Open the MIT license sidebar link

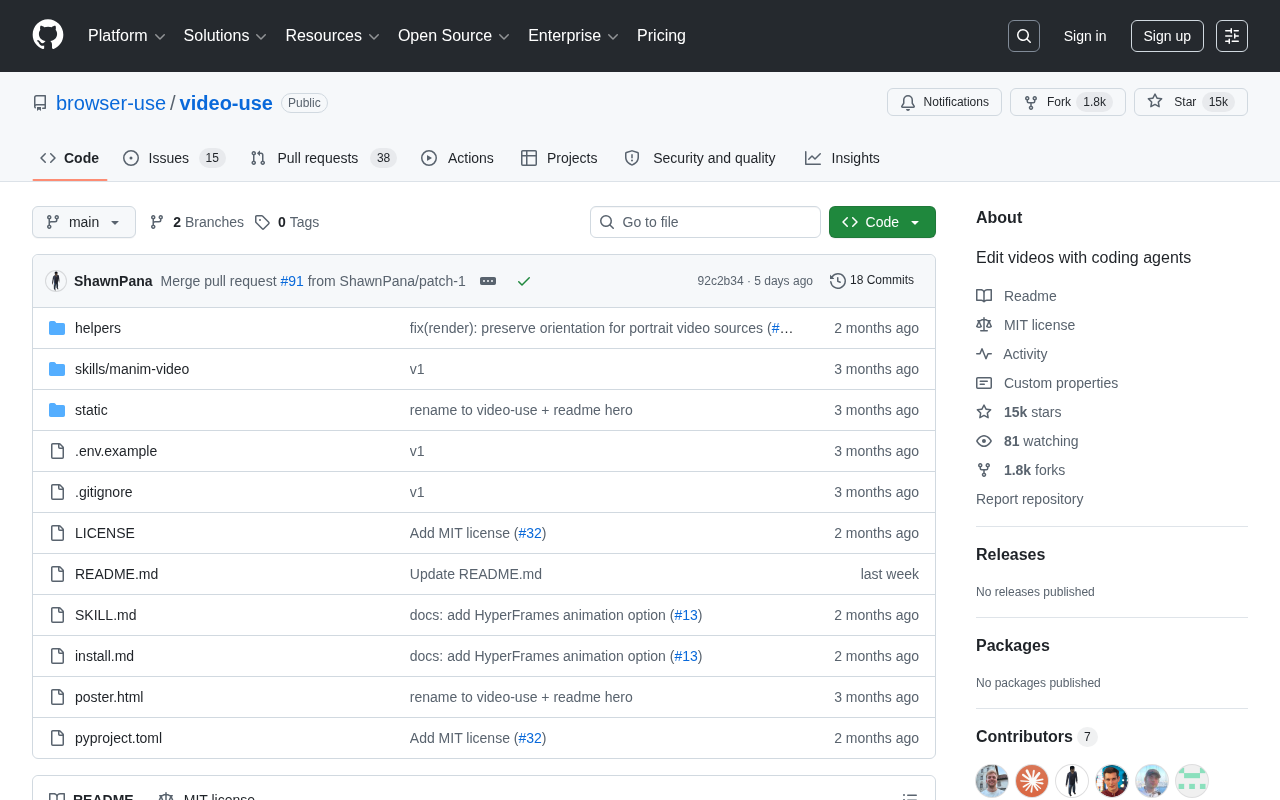(x=1026, y=325)
